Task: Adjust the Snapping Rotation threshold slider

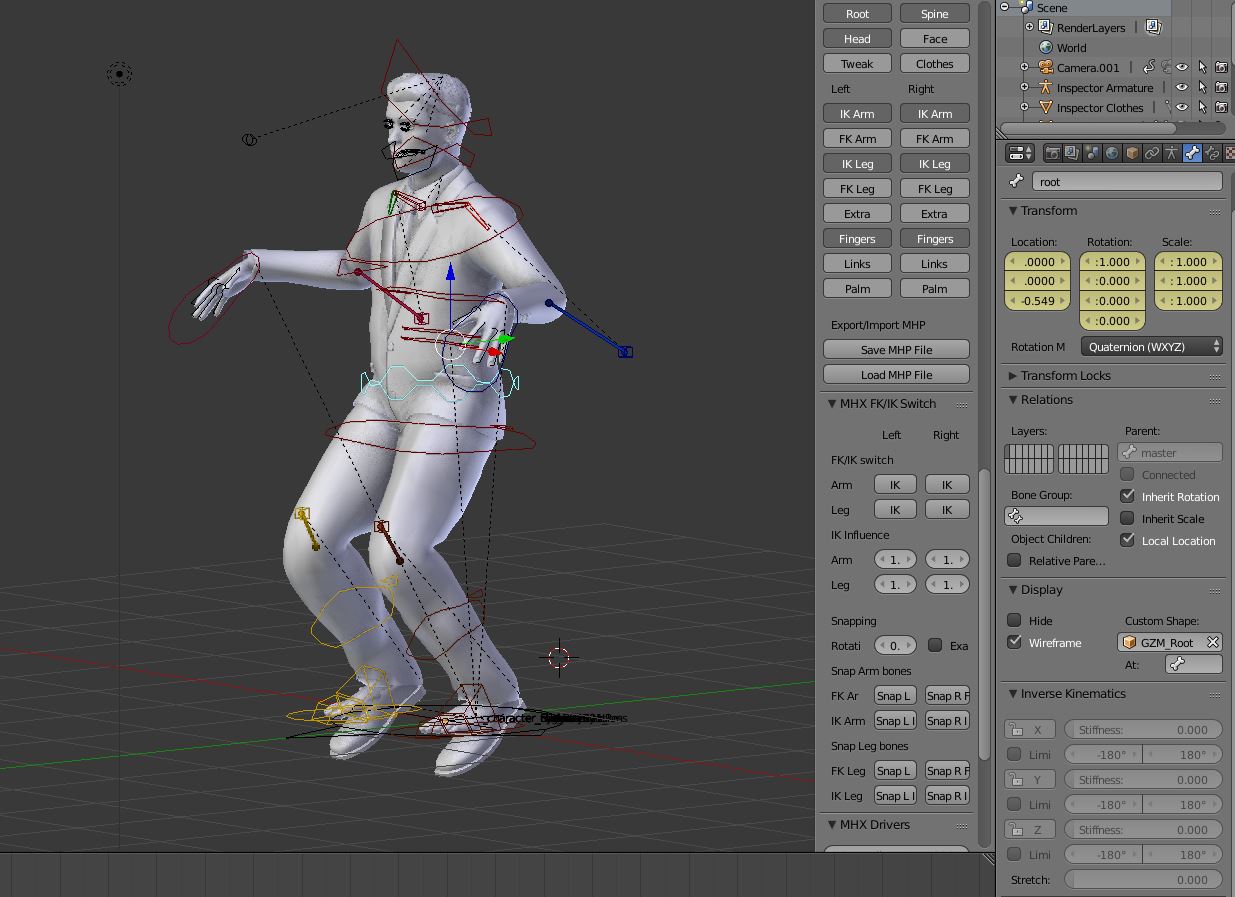Action: click(x=895, y=645)
